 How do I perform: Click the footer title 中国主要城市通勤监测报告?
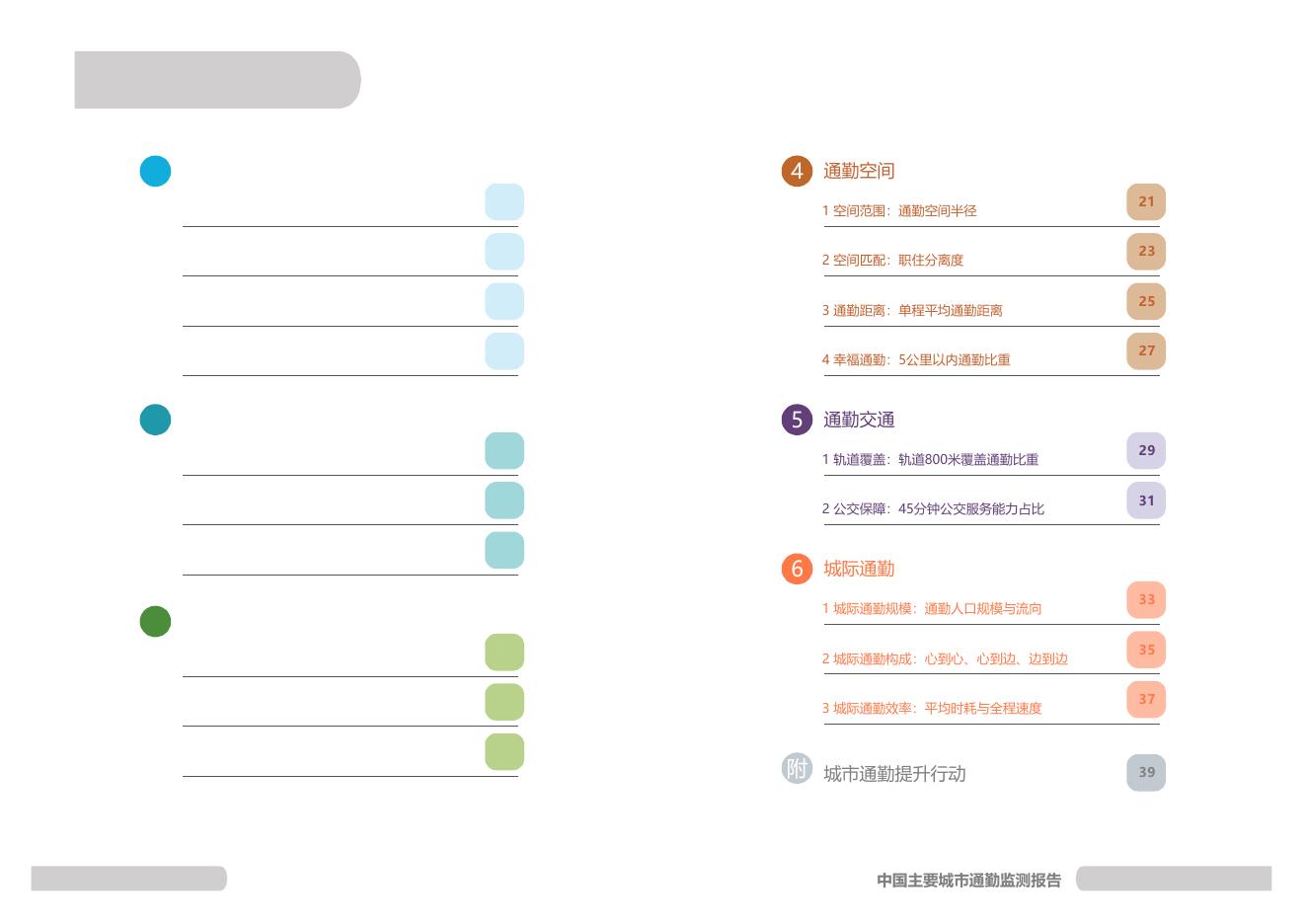pos(968,880)
